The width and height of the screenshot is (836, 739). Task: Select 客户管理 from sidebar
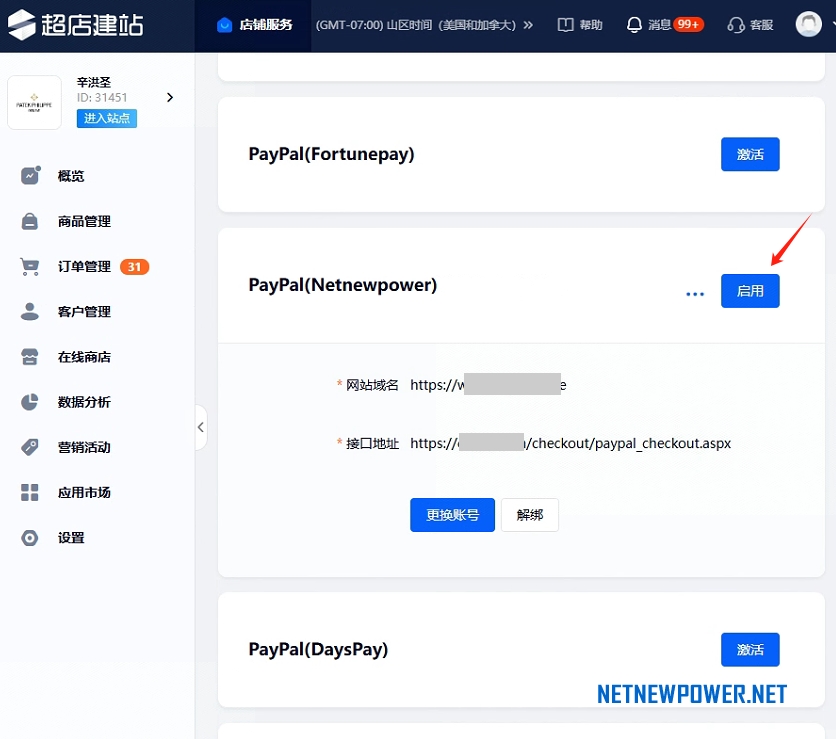click(x=84, y=311)
